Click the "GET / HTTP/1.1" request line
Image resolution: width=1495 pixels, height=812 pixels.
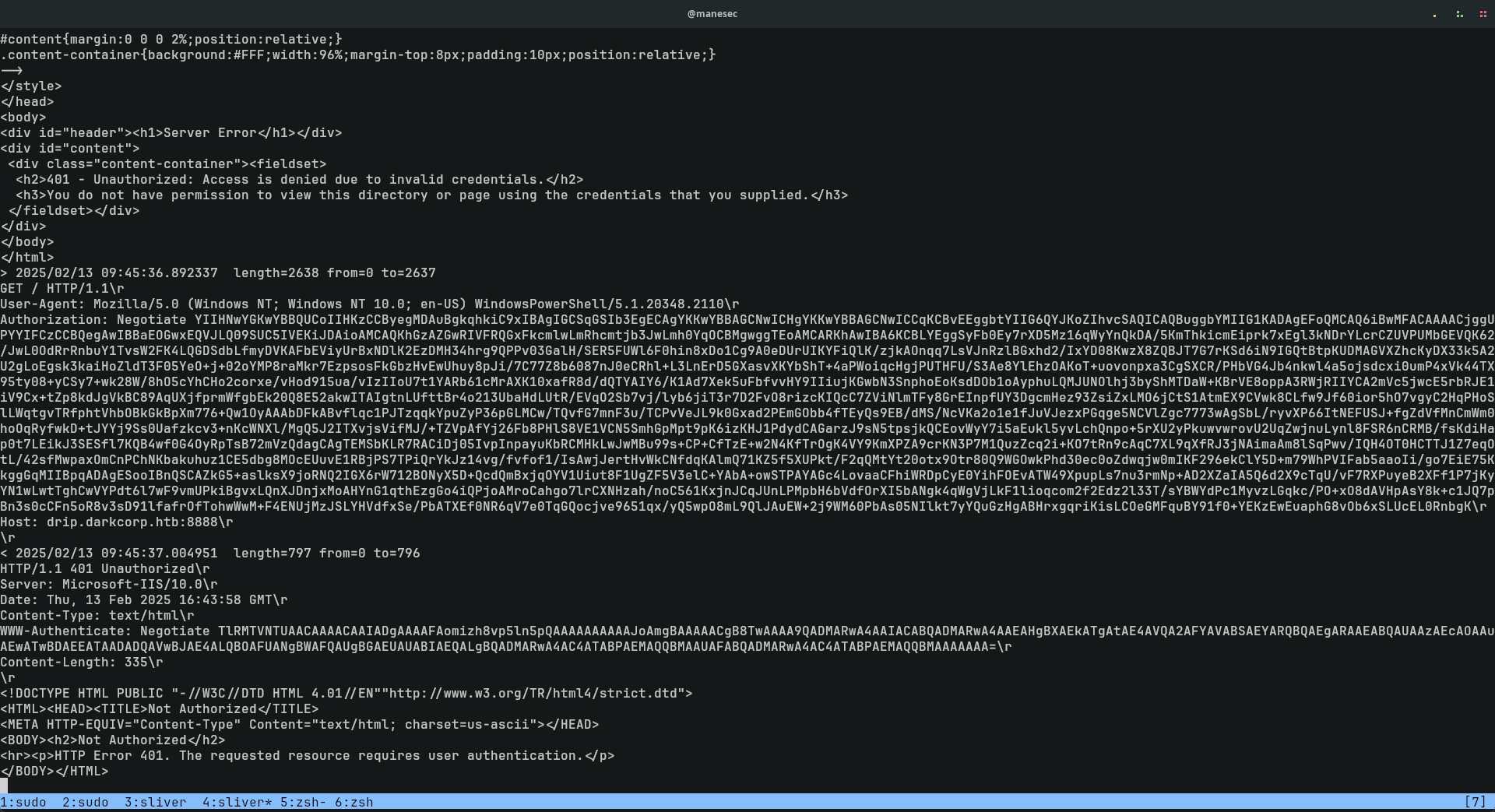55,288
